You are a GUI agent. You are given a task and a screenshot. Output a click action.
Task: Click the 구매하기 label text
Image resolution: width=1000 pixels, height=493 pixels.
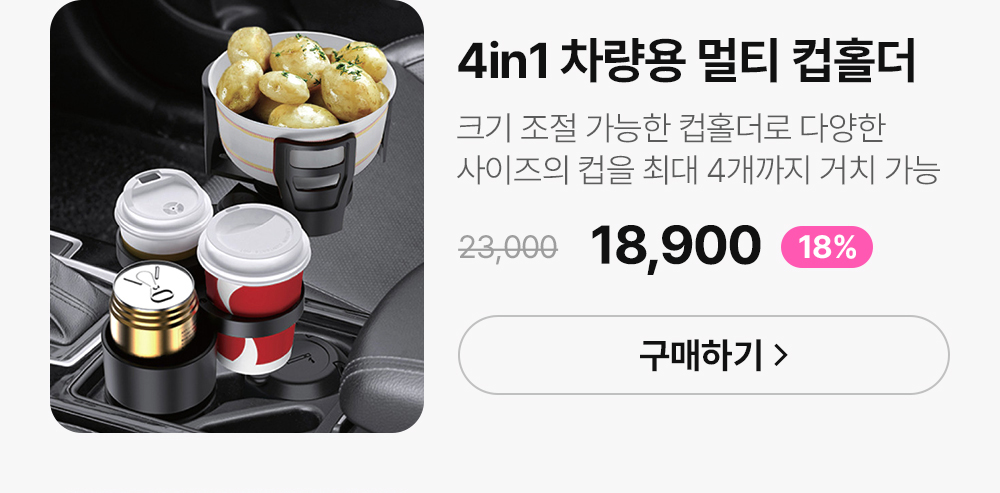[x=701, y=356]
